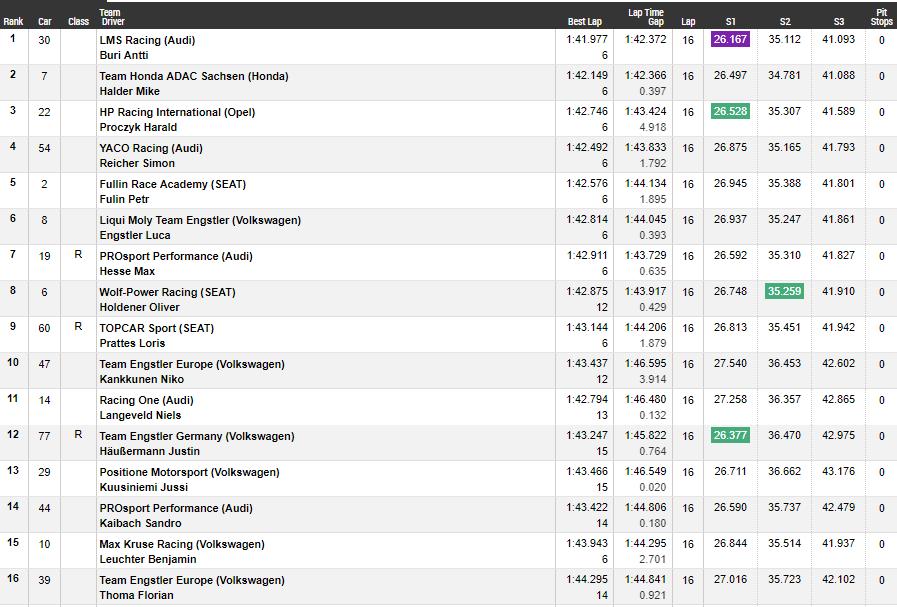
Task: Click the R class in Häußermann row
Action: 78,435
